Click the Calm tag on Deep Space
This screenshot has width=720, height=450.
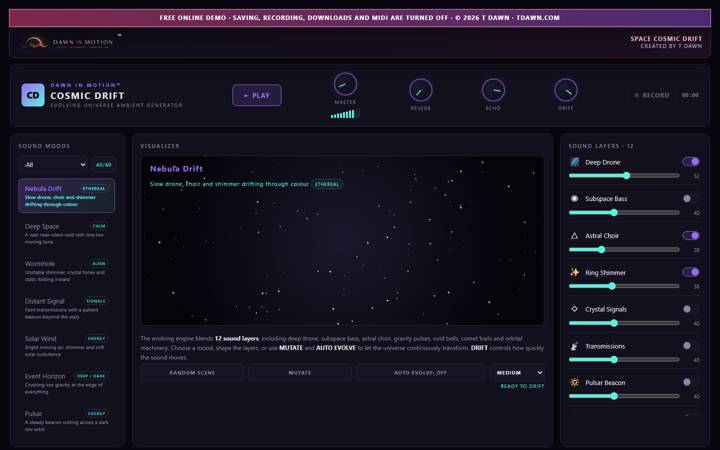tap(99, 226)
